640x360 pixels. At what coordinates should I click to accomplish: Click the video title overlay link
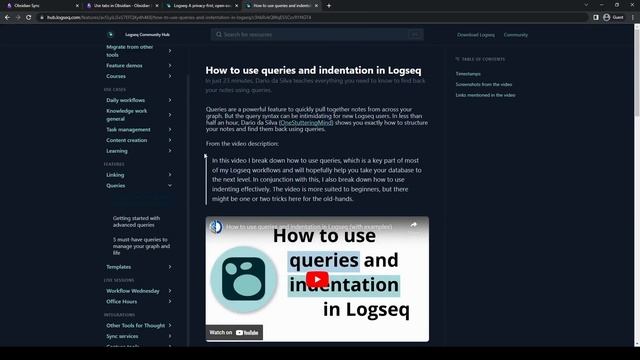click(309, 227)
